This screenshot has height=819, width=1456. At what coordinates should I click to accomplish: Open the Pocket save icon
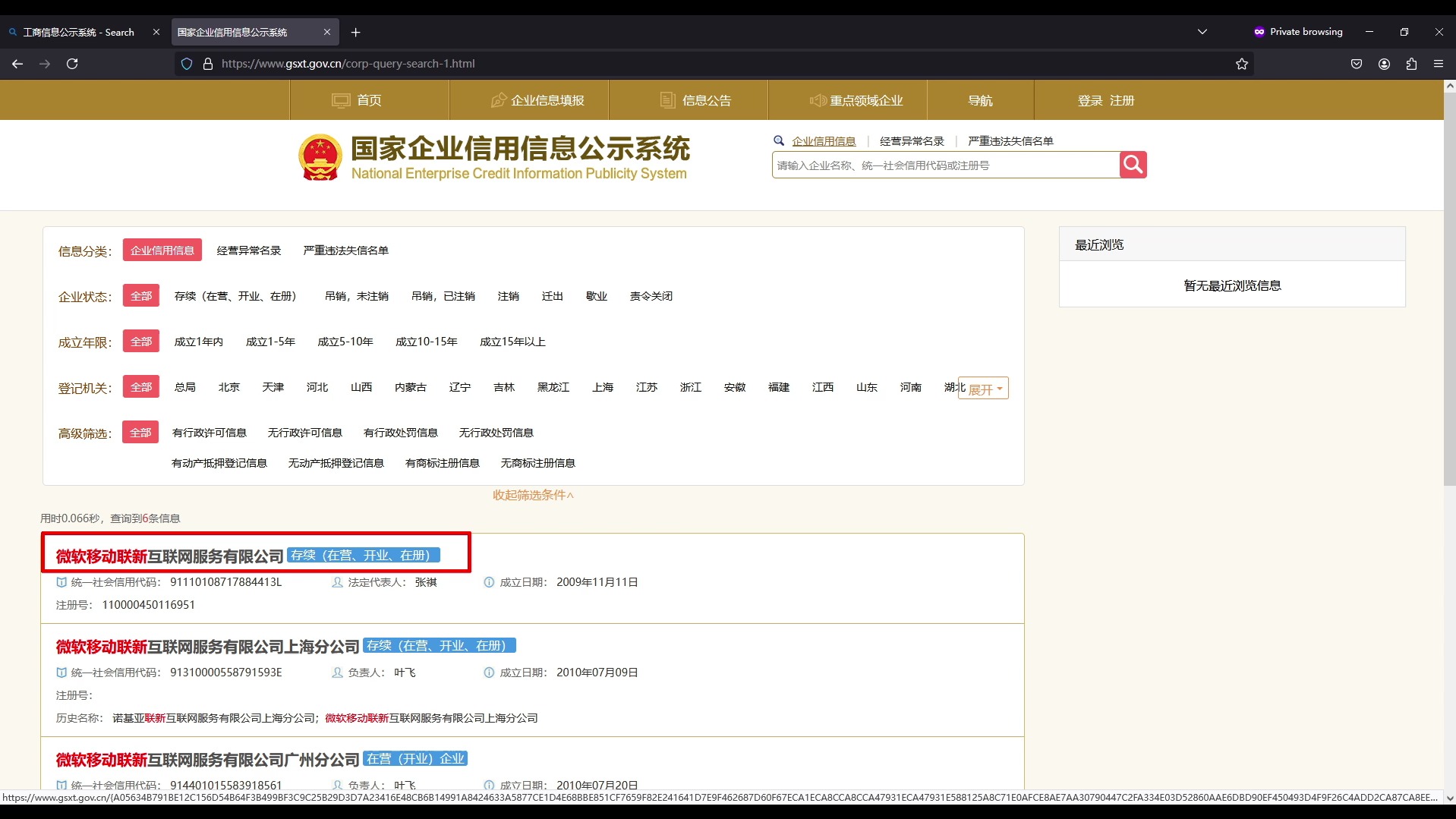click(x=1357, y=64)
